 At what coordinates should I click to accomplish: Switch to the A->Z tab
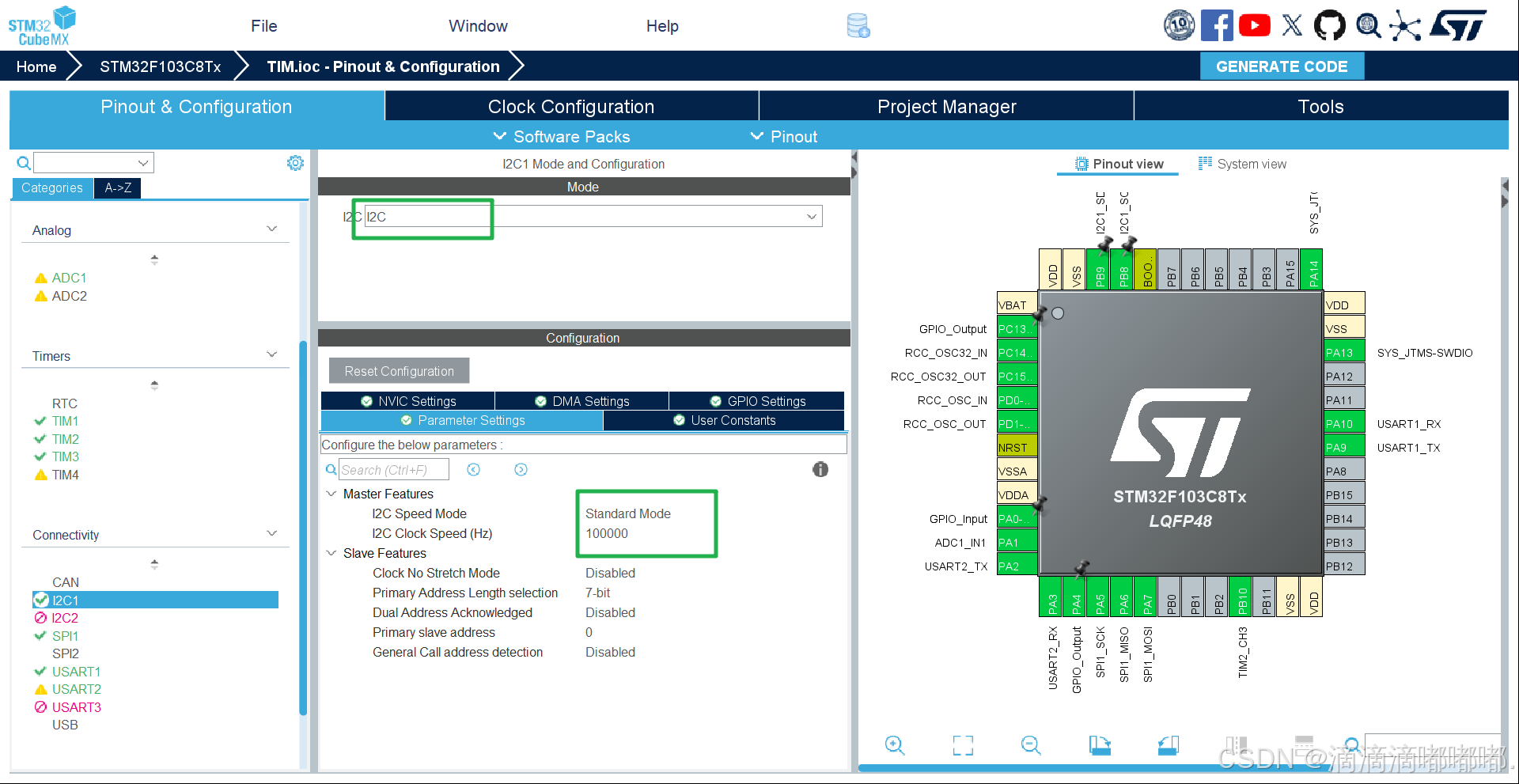(x=118, y=187)
